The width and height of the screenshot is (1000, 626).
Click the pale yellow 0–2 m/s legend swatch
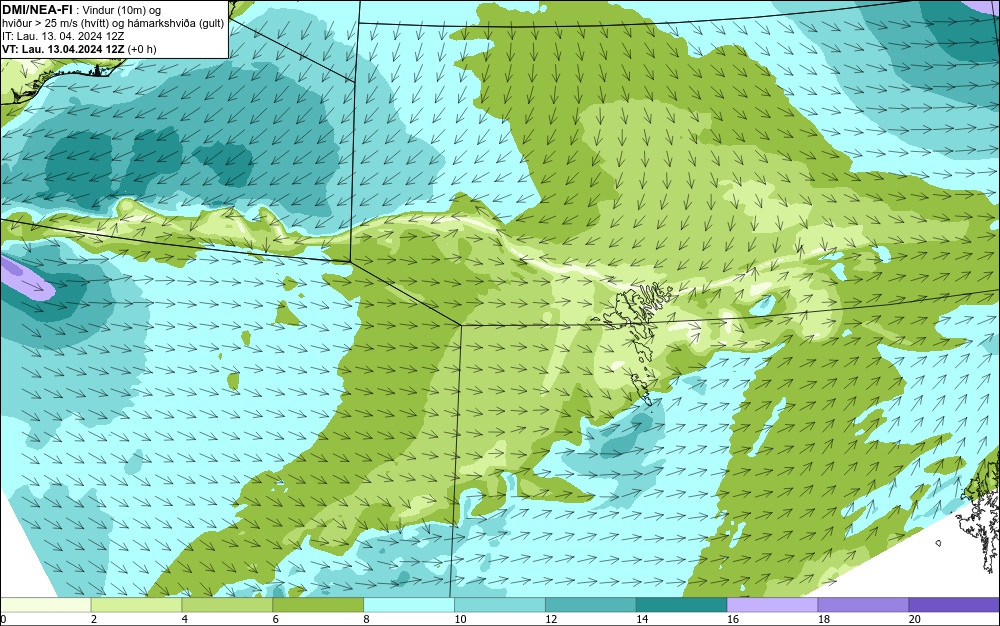45,604
